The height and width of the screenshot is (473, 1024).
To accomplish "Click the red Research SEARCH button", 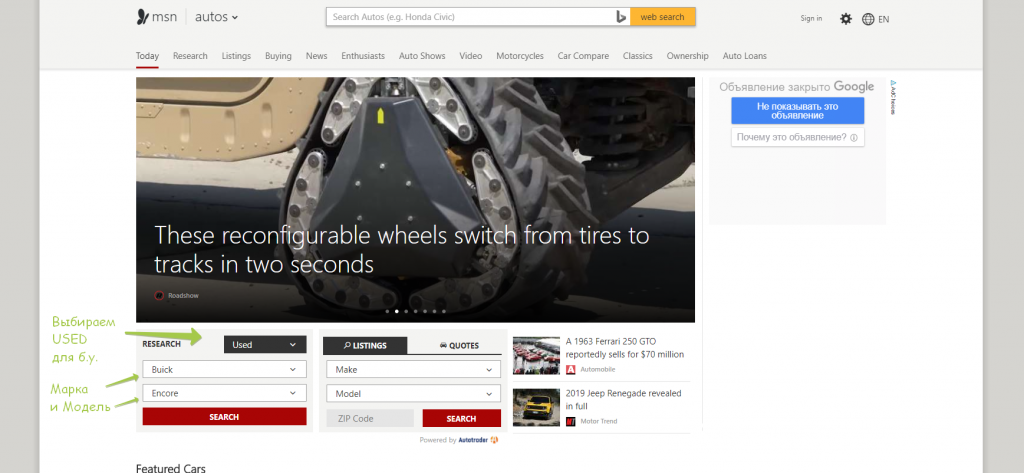I will (x=224, y=417).
